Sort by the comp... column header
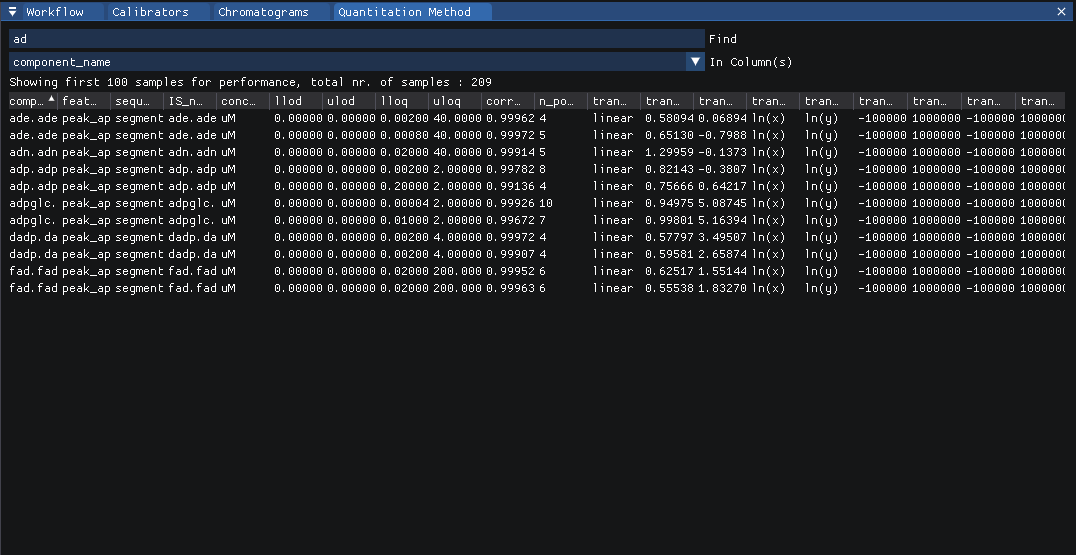 (32, 101)
